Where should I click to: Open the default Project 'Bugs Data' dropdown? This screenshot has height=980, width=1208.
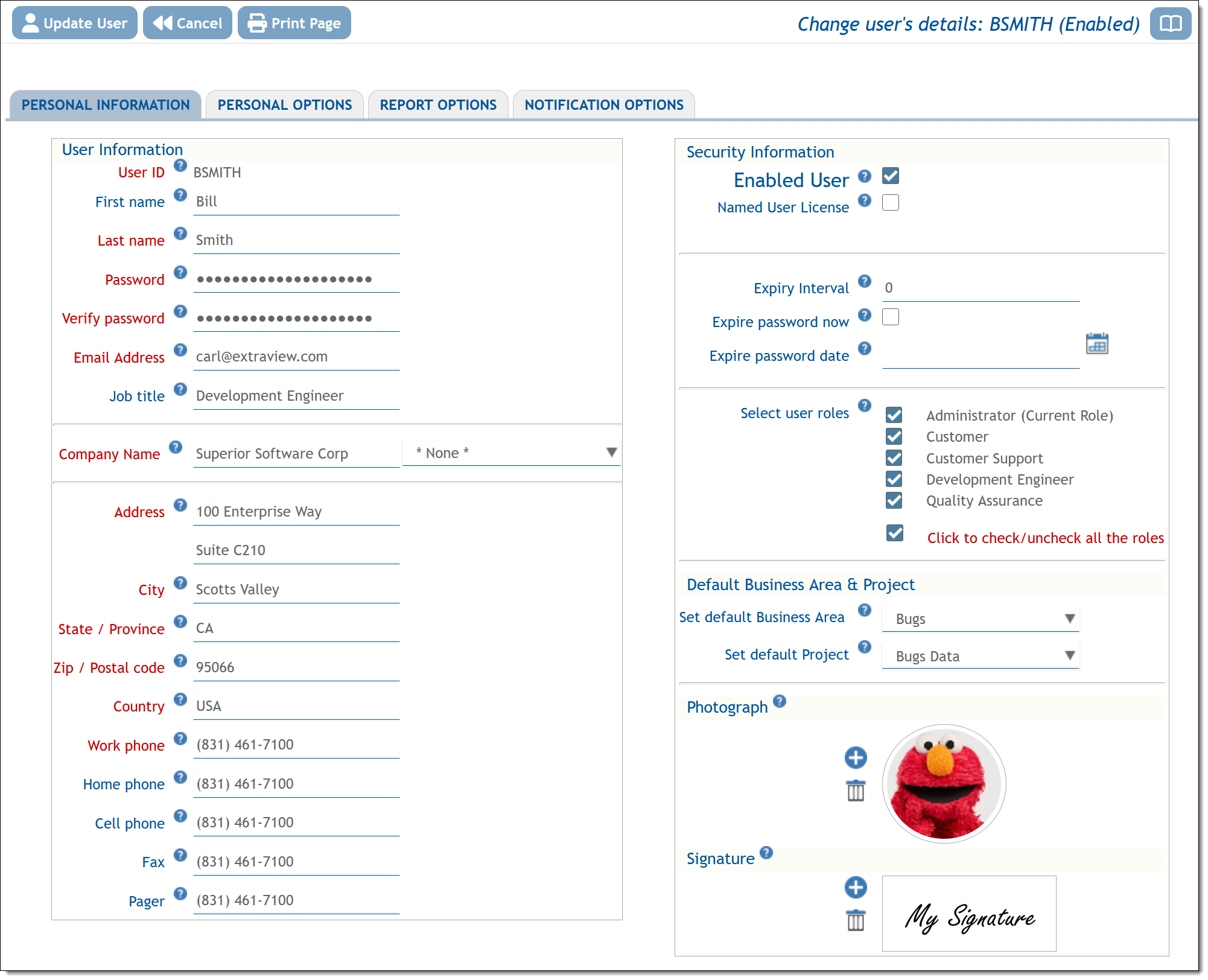(981, 657)
